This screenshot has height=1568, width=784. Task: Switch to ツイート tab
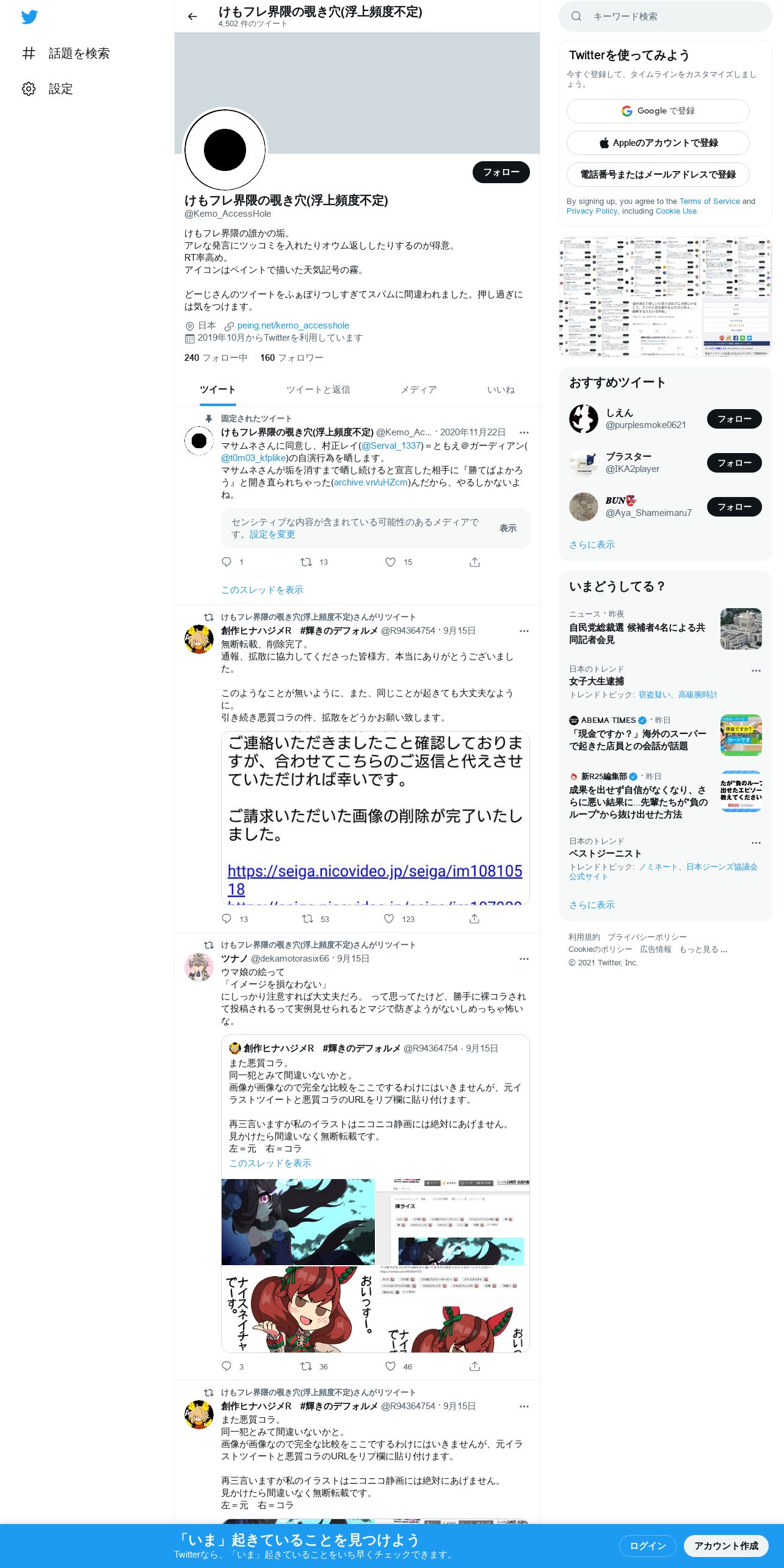217,390
